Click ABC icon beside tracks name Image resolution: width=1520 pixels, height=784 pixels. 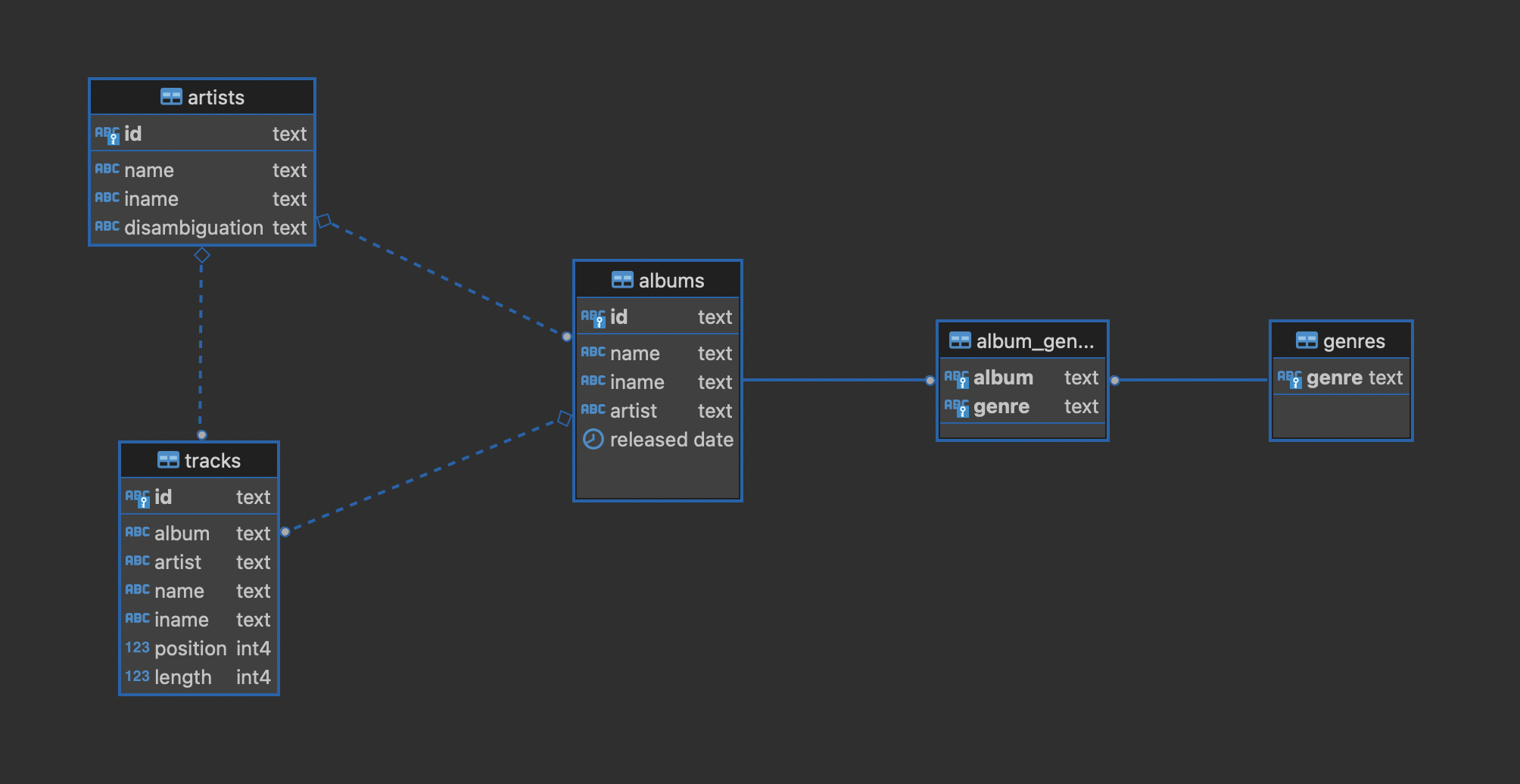click(x=137, y=590)
